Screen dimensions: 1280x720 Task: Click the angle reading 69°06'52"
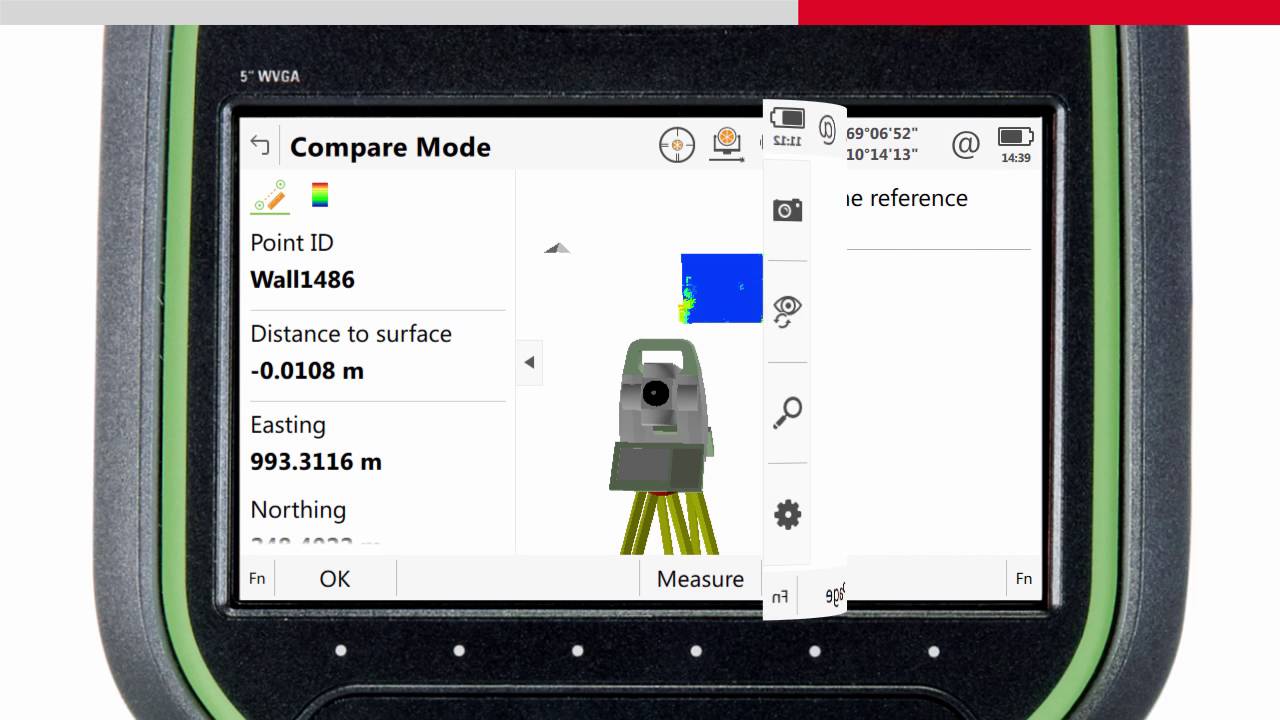(x=882, y=133)
